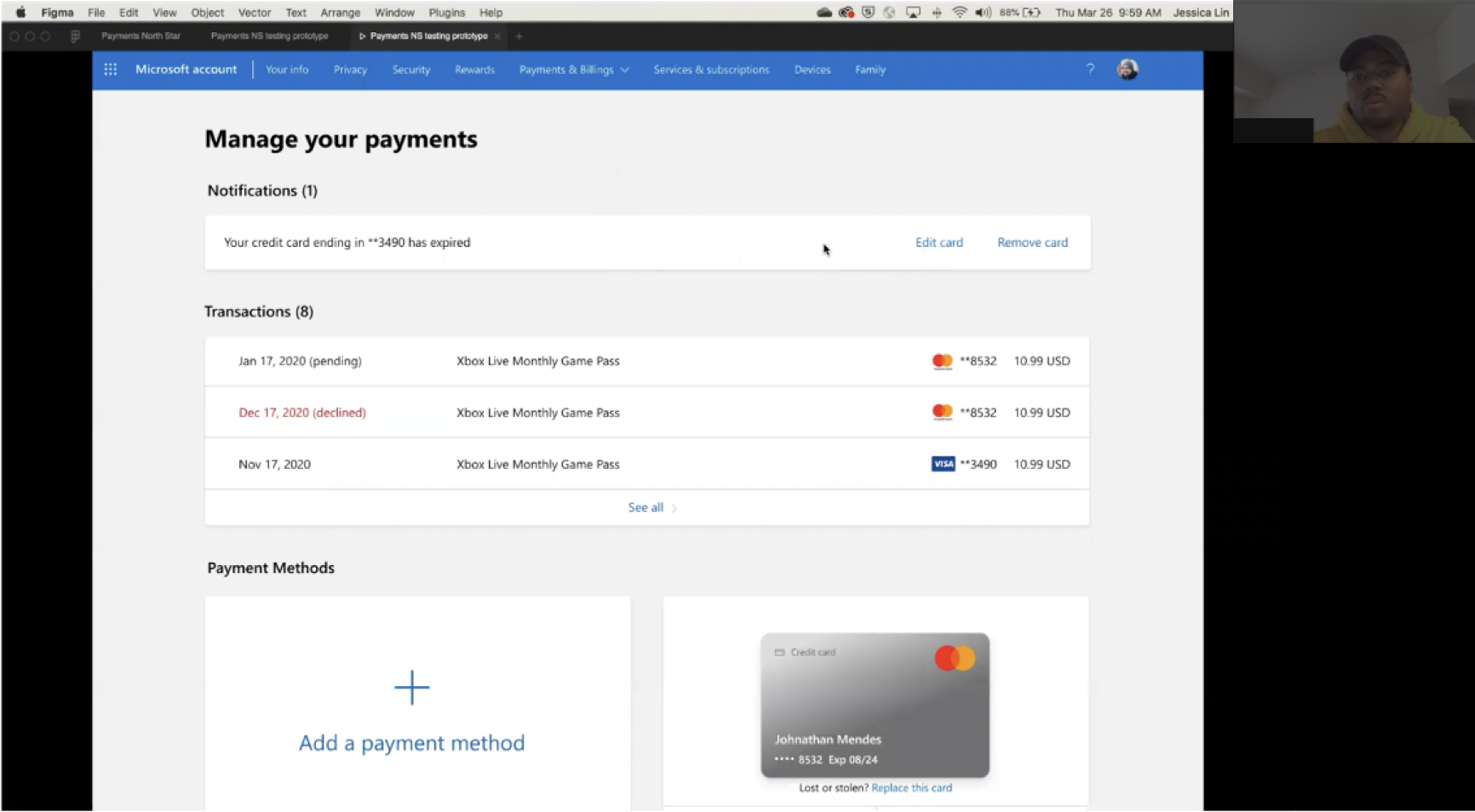Click Nov 17, 2020 transaction date
Viewport: 1475px width, 812px height.
[274, 465]
